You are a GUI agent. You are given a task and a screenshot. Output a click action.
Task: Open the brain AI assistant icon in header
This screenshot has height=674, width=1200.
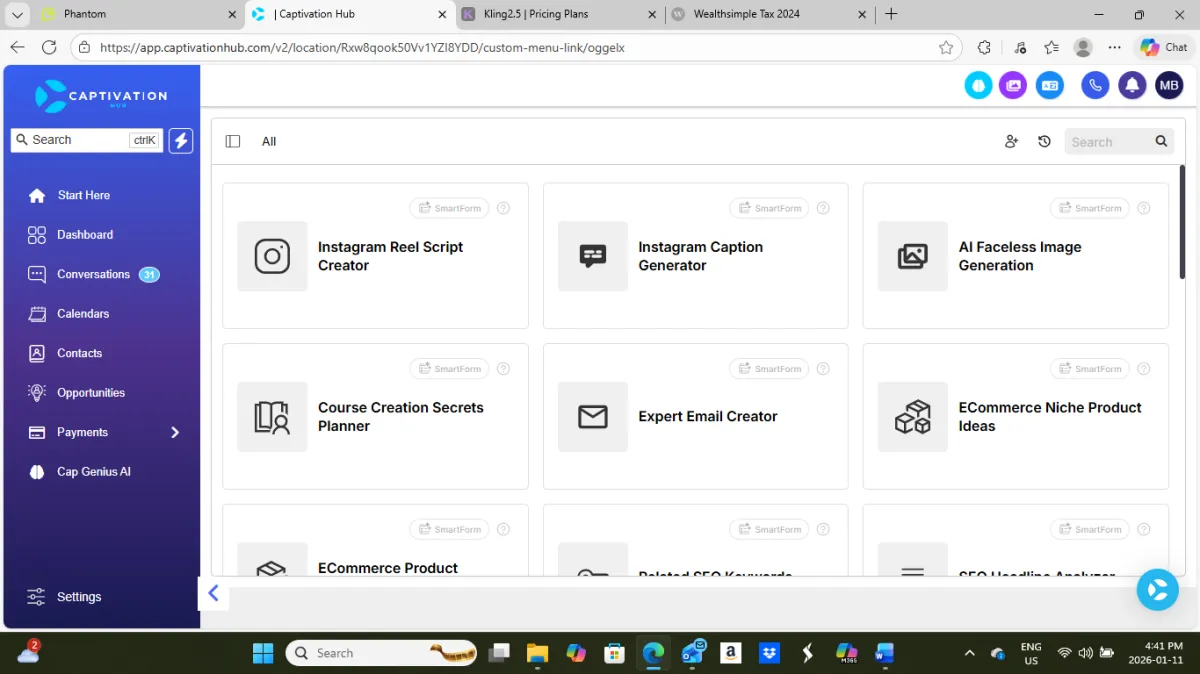[978, 86]
